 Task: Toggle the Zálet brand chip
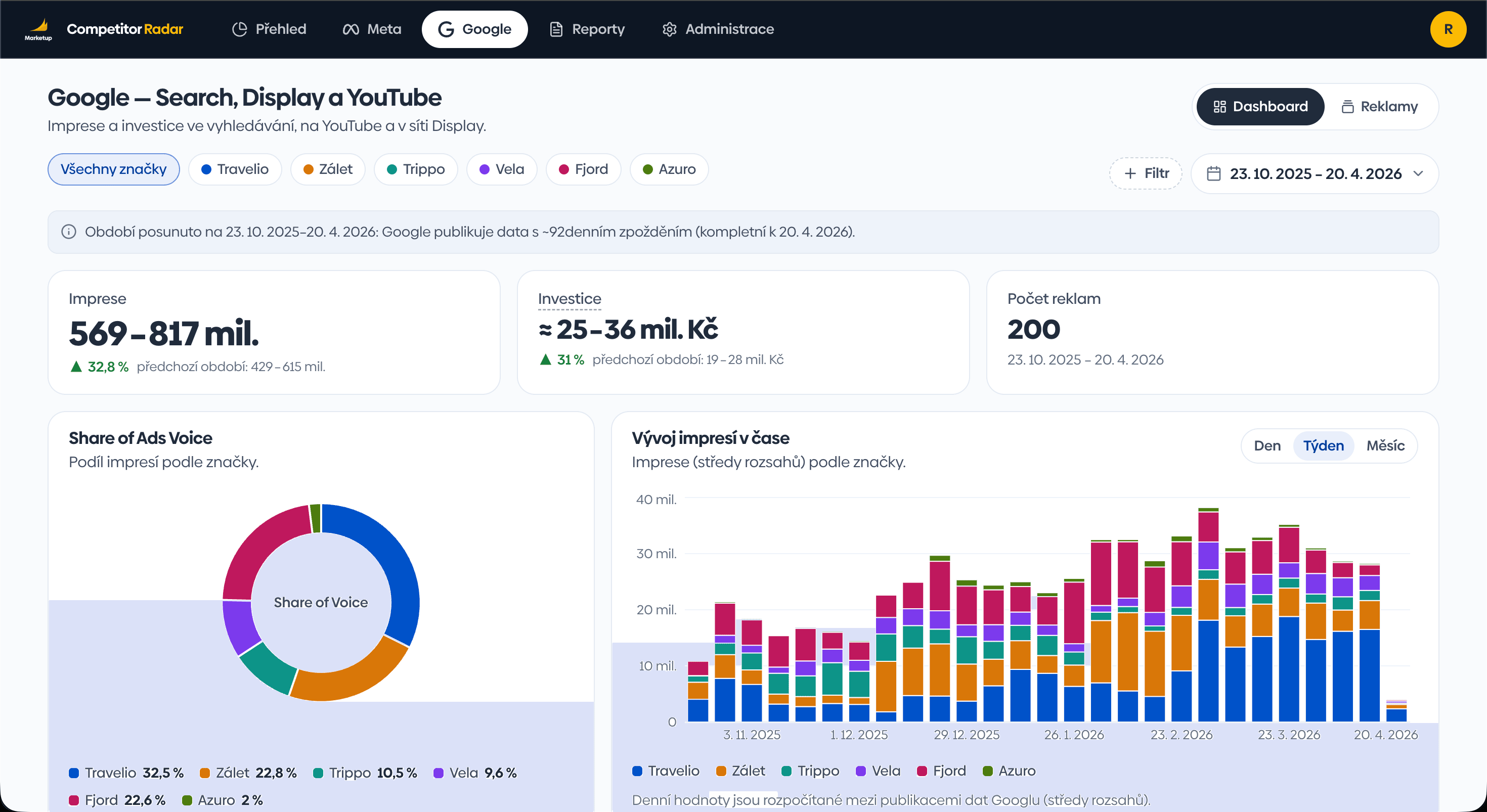point(328,169)
